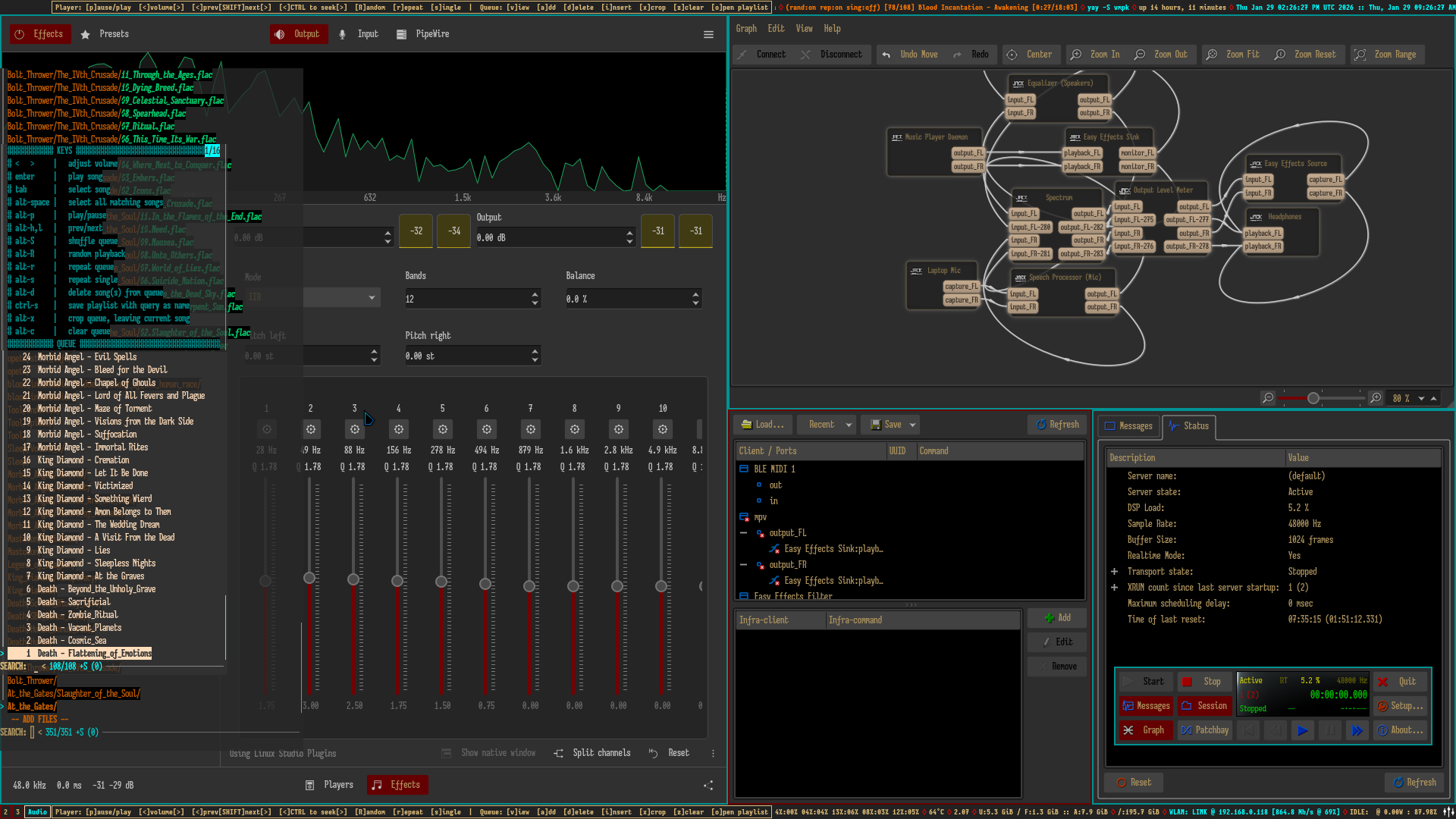Click the graph zoom slider handle
The width and height of the screenshot is (1456, 819).
1313,398
